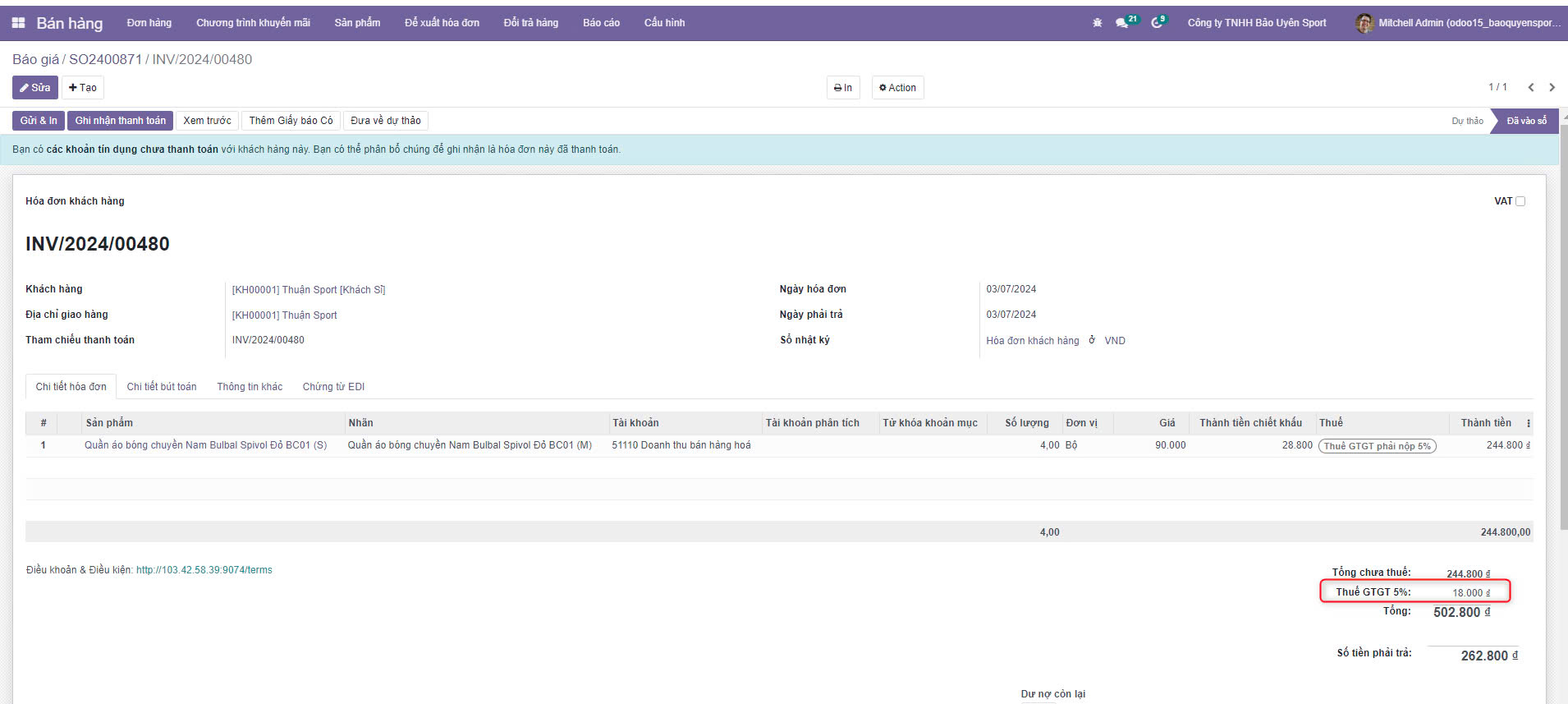Open the Báo cáo menu
The height and width of the screenshot is (704, 1568).
[601, 23]
